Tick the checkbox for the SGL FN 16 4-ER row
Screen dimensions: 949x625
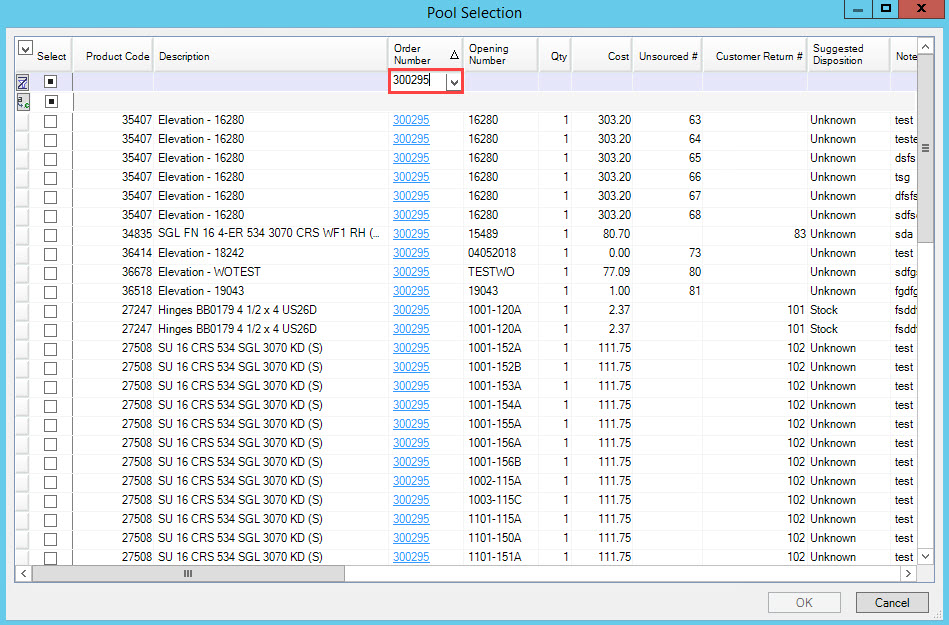pos(51,235)
